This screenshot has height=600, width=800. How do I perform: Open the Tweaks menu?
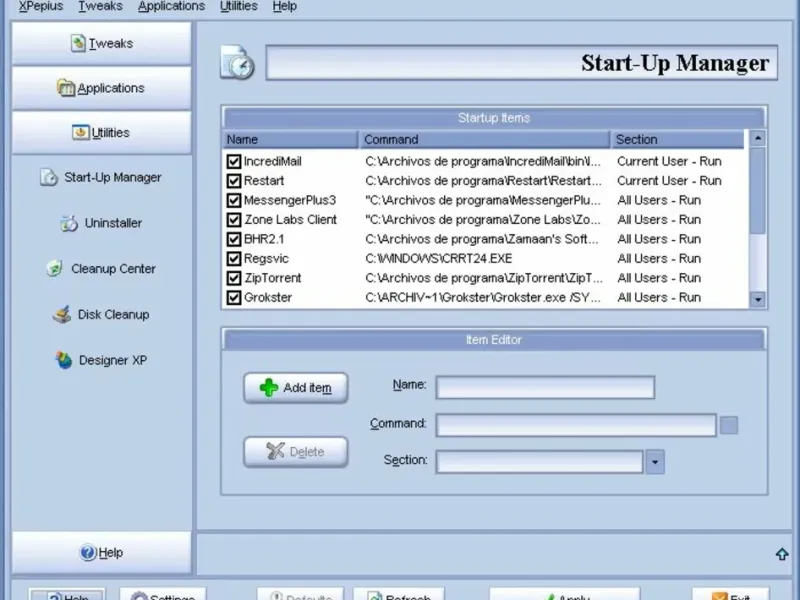pos(100,6)
